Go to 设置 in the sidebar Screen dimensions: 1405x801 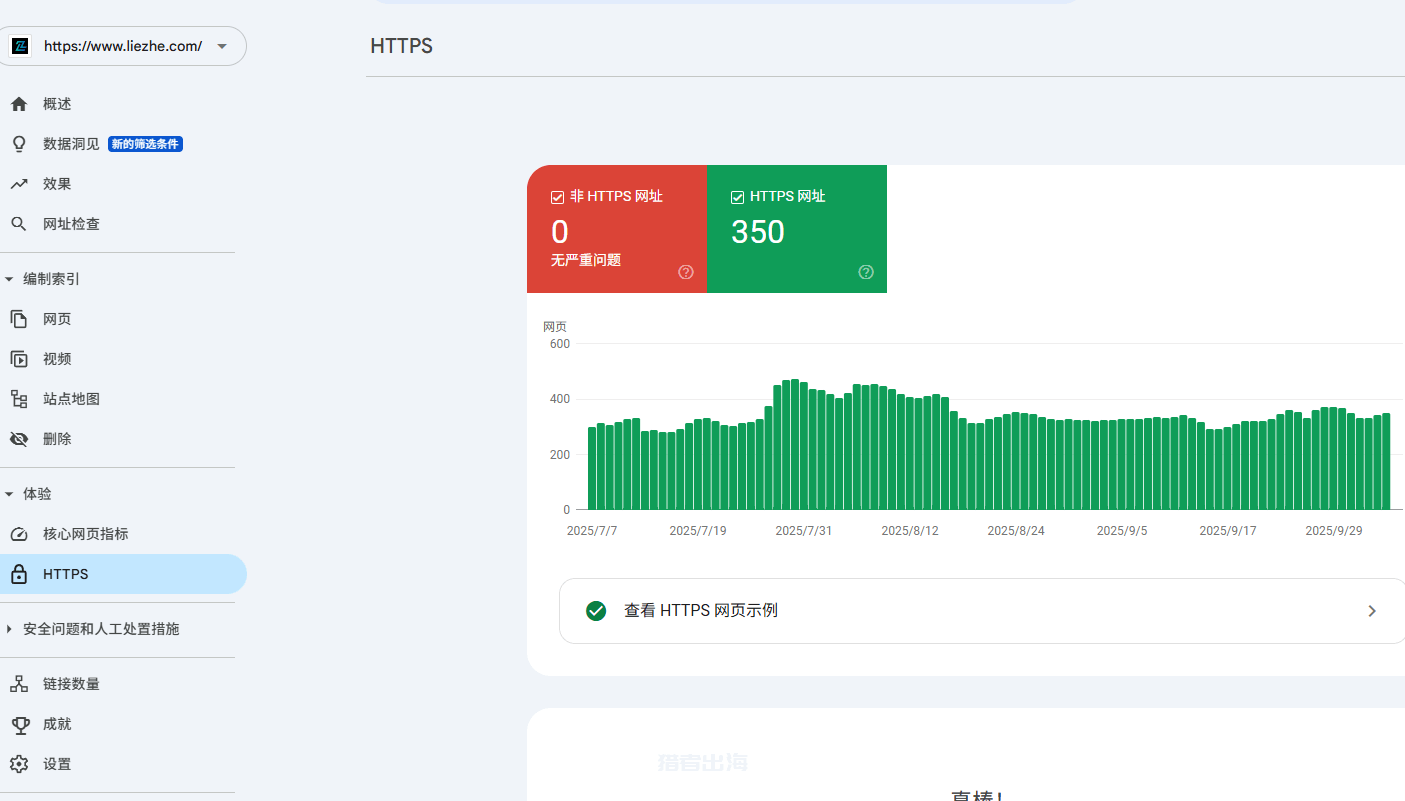pos(57,764)
